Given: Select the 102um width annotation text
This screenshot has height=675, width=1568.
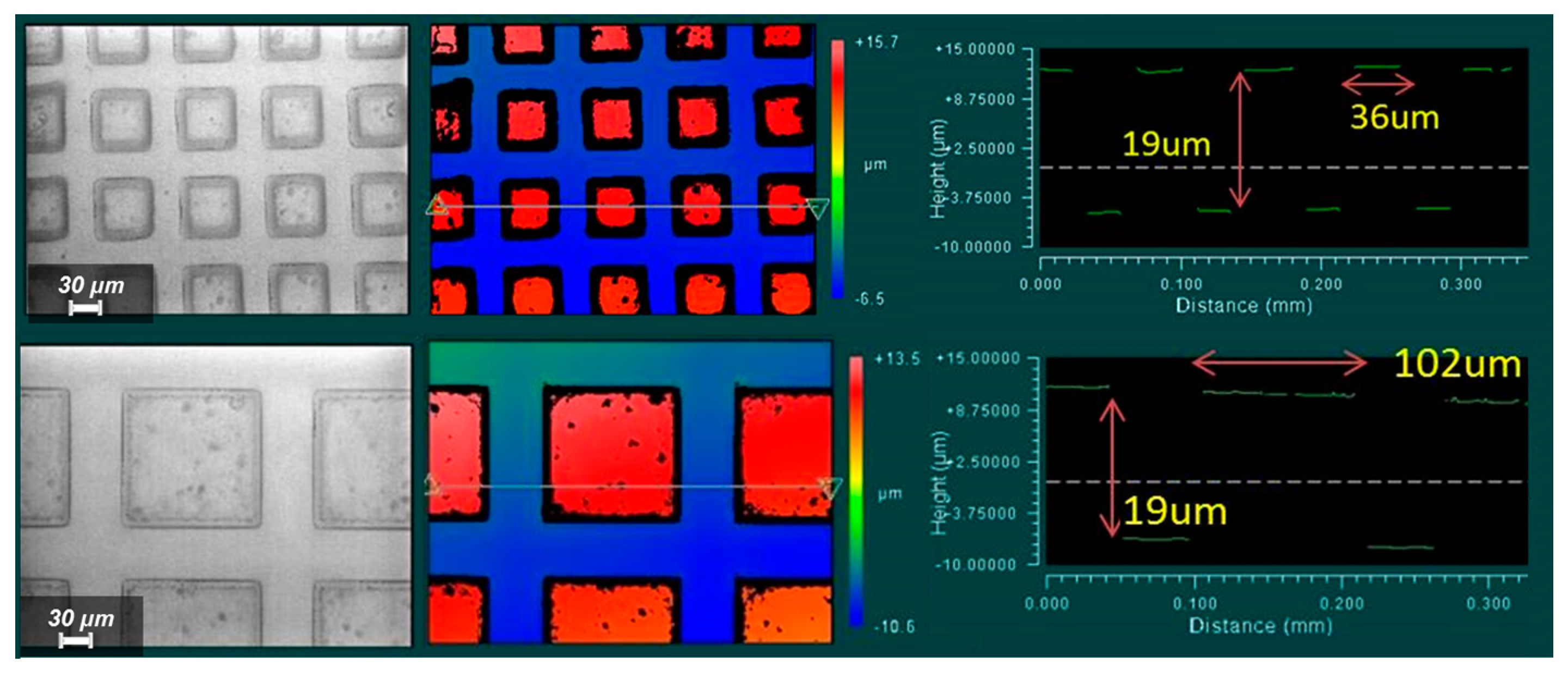Looking at the screenshot, I should (x=1457, y=365).
